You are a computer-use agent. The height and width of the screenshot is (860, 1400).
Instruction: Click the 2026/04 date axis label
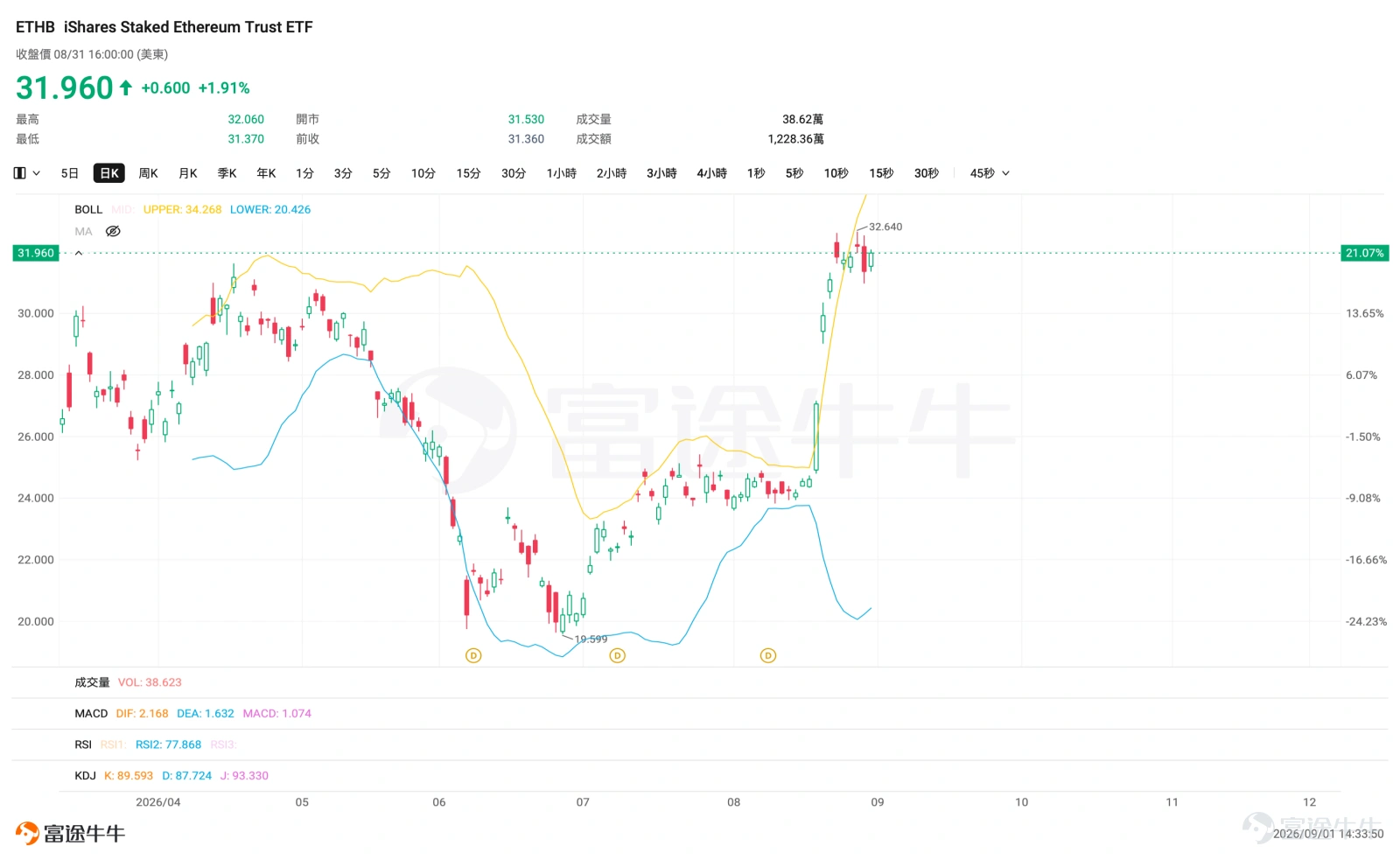tap(158, 802)
